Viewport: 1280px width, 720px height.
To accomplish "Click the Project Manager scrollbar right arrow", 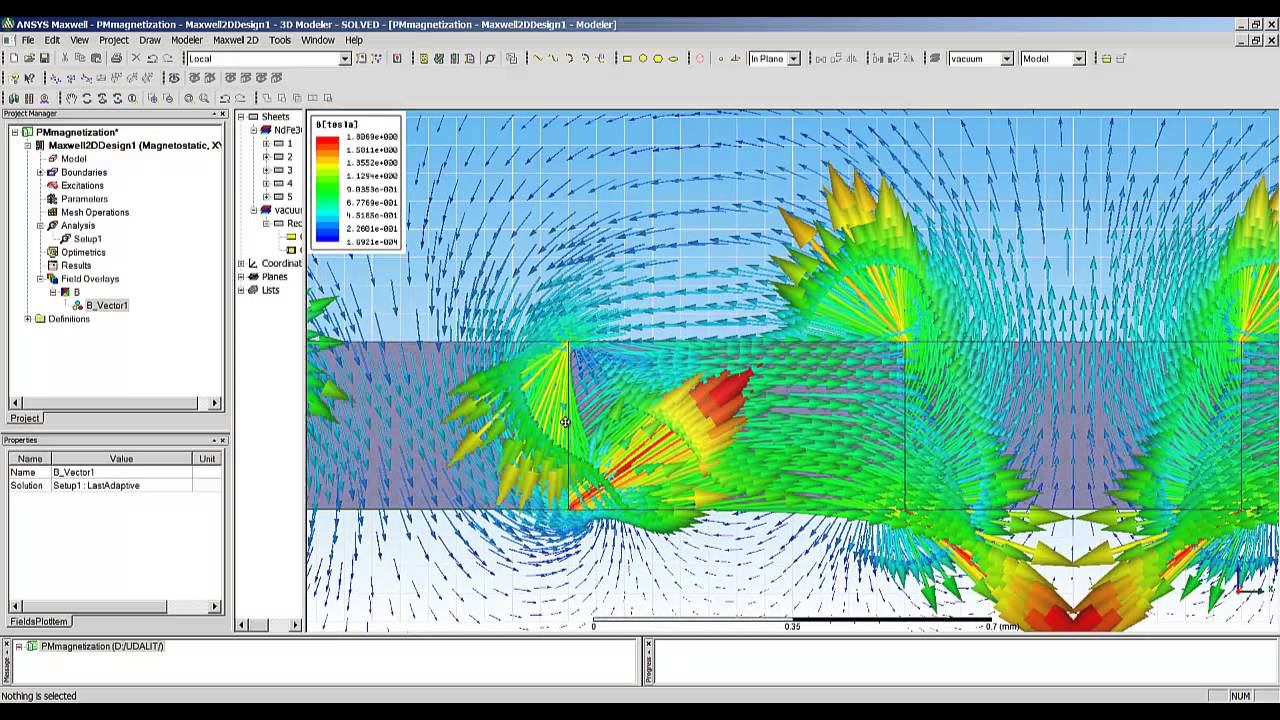I will (214, 404).
